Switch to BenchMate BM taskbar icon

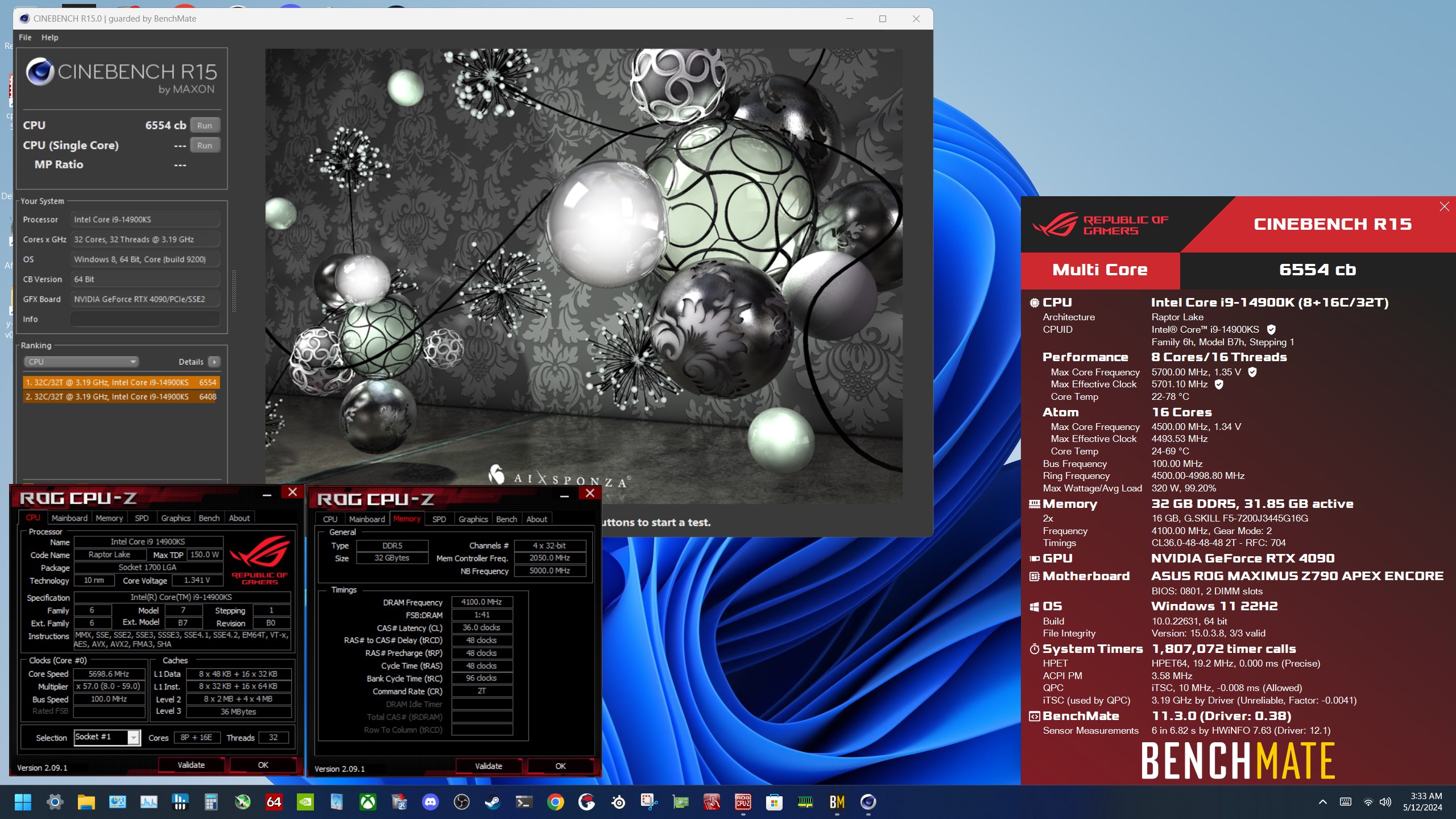click(837, 802)
